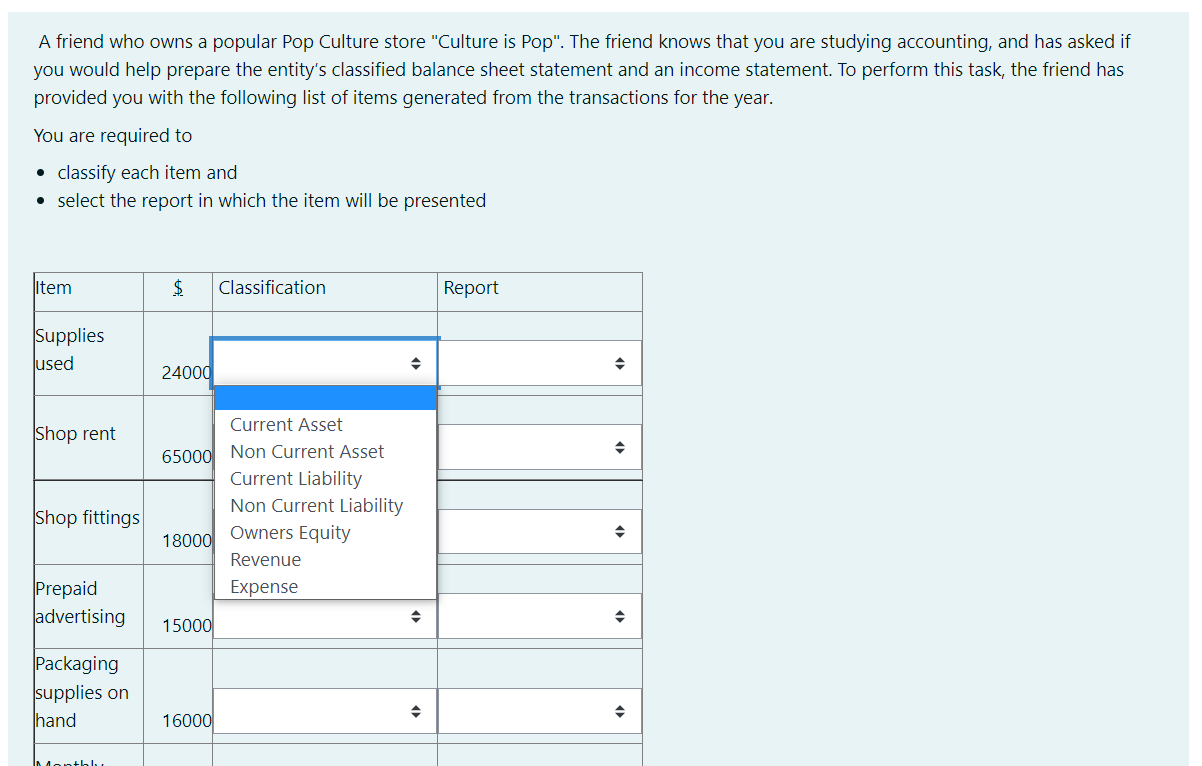This screenshot has height=766, width=1202.
Task: Expand Report dropdown for Packaging supplies
Action: [540, 711]
